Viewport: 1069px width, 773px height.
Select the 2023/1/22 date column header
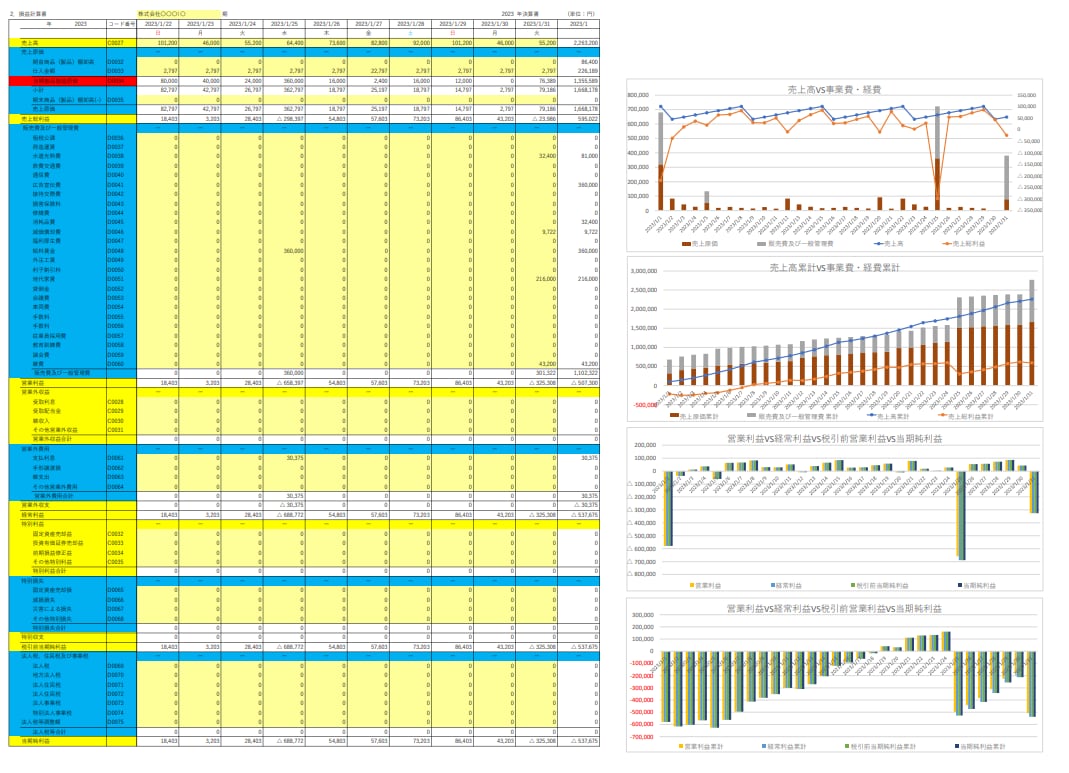tap(158, 24)
